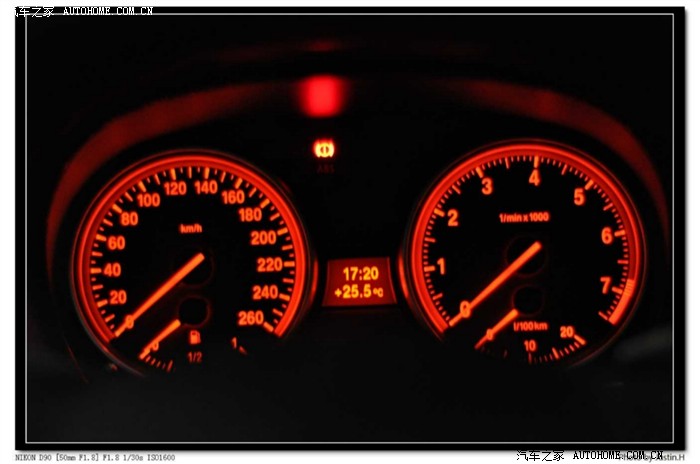Click the km/h unit label
Viewport: 700px width, 464px height.
[x=191, y=228]
